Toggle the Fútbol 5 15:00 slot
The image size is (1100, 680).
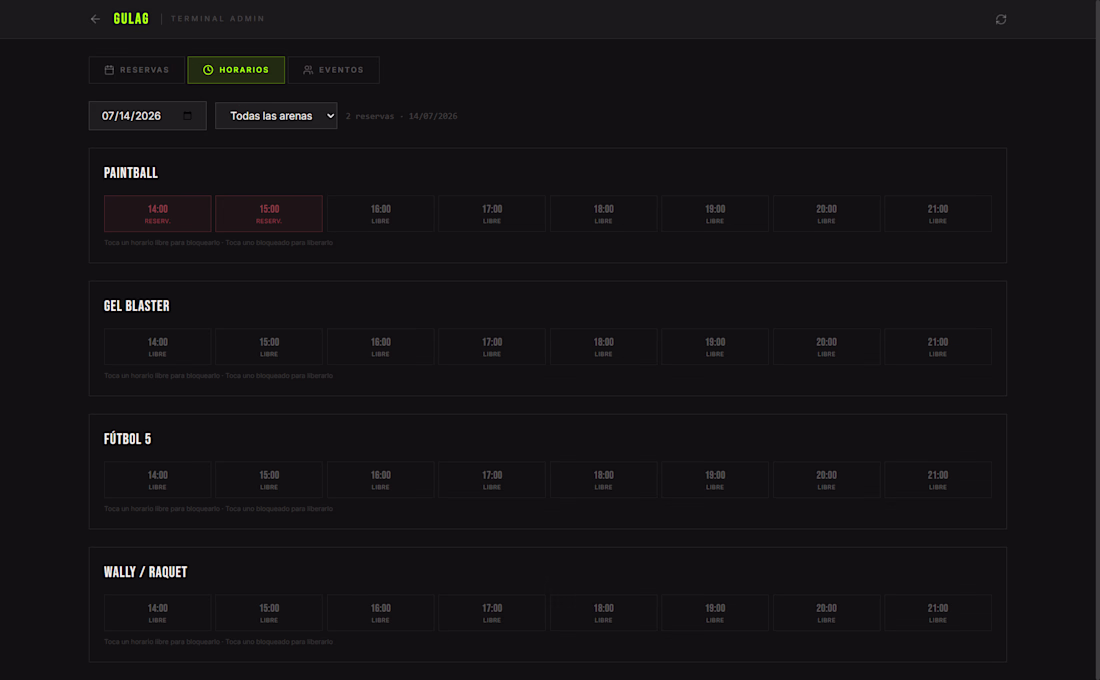[x=269, y=480]
